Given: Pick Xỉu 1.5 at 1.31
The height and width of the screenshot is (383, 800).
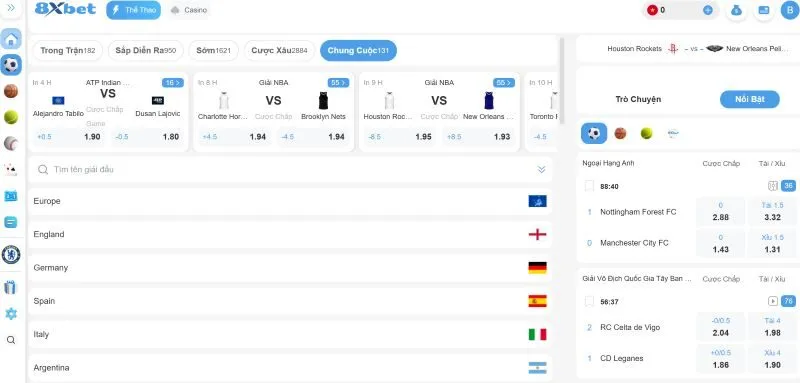Looking at the screenshot, I should tap(772, 243).
